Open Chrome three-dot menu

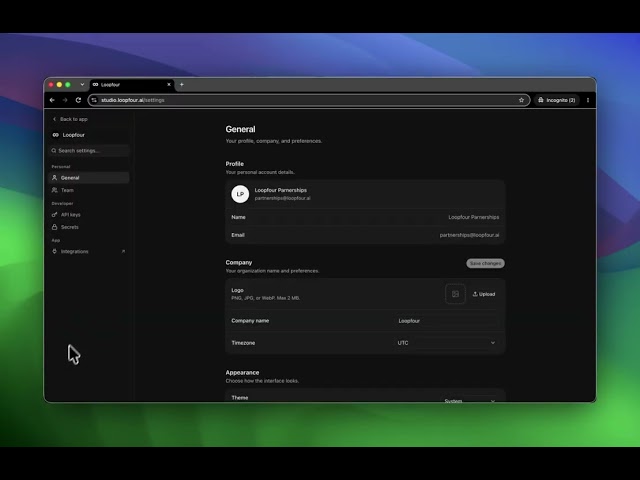point(588,100)
